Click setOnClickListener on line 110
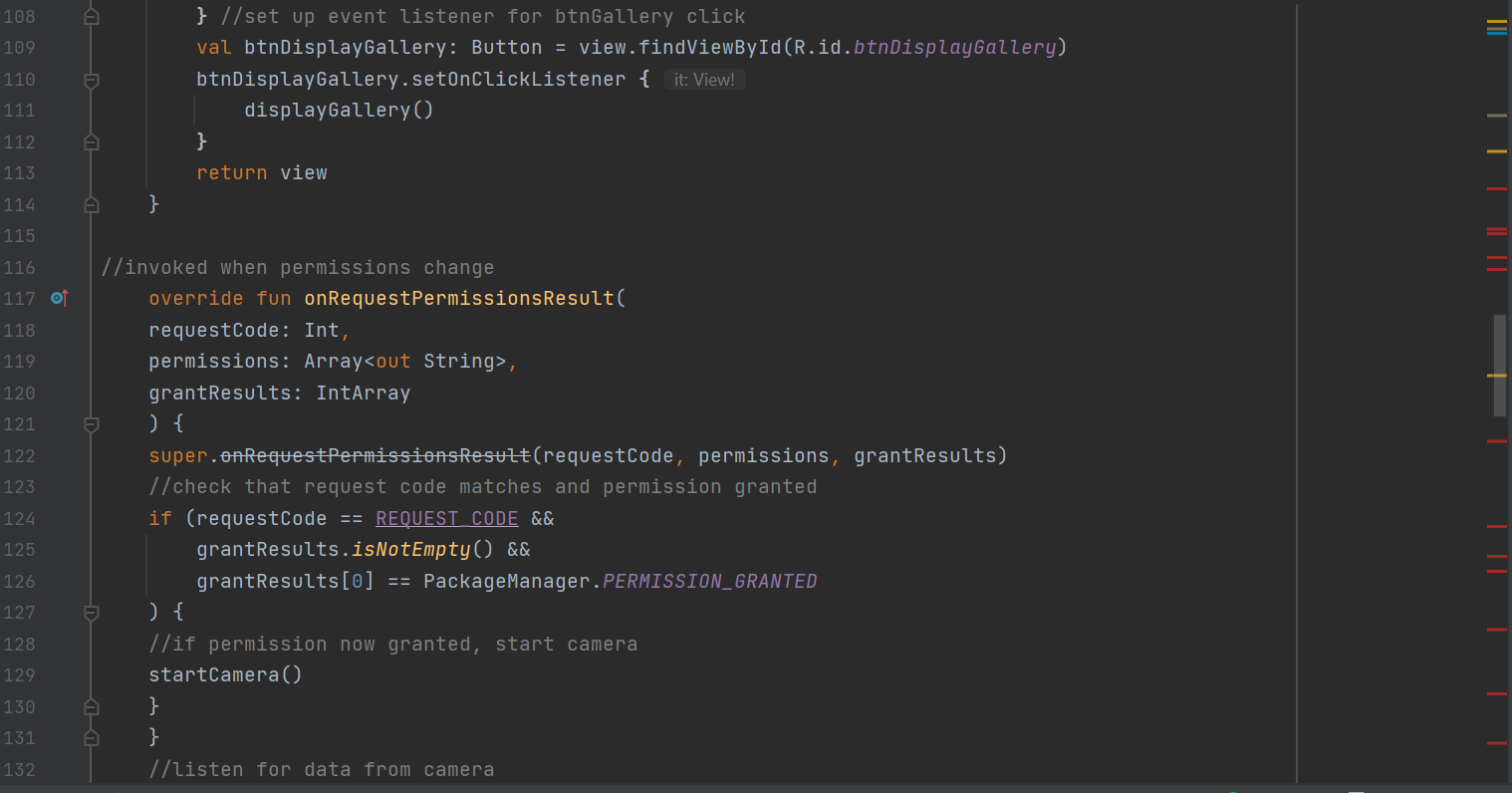 click(519, 79)
